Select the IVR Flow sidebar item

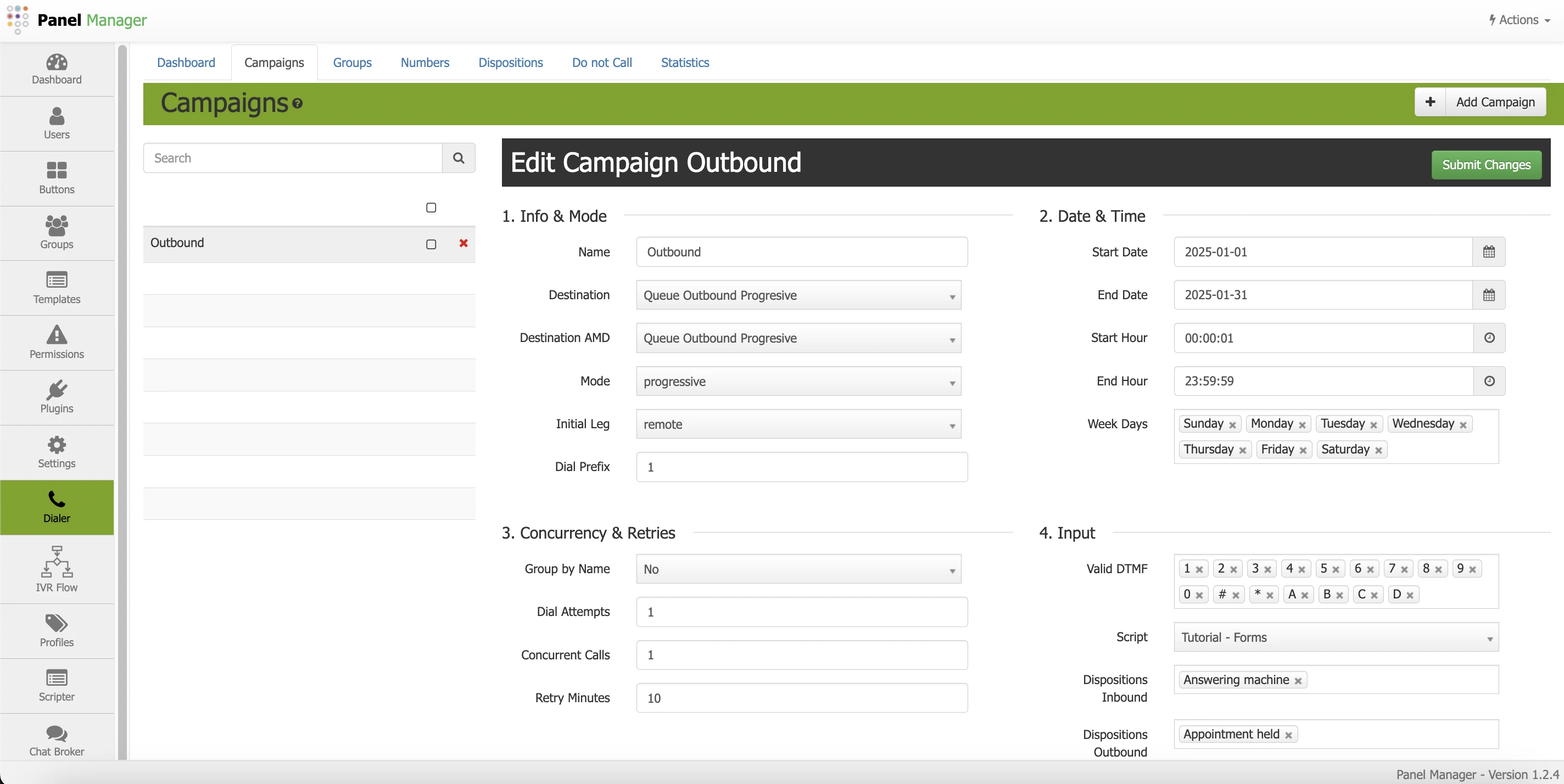tap(57, 569)
